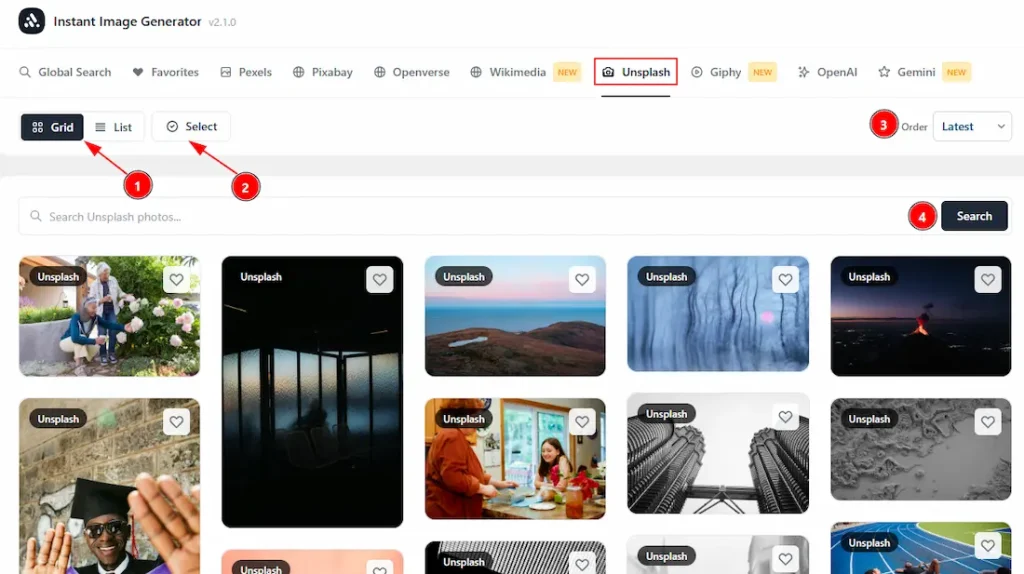Favorite the gray textured aerial photo
This screenshot has width=1024, height=574.
pyautogui.click(x=987, y=422)
